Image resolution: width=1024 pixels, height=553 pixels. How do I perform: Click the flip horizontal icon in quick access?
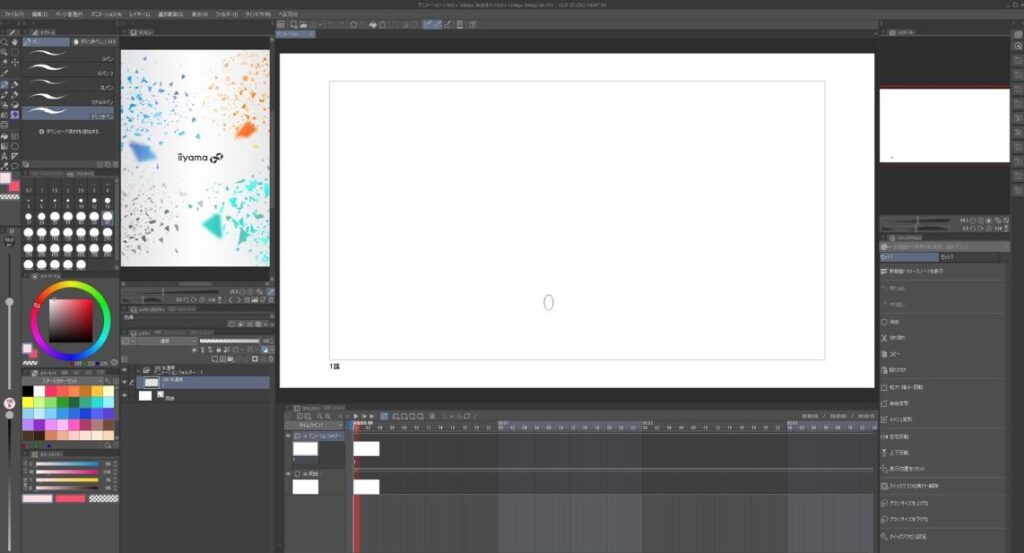(885, 436)
